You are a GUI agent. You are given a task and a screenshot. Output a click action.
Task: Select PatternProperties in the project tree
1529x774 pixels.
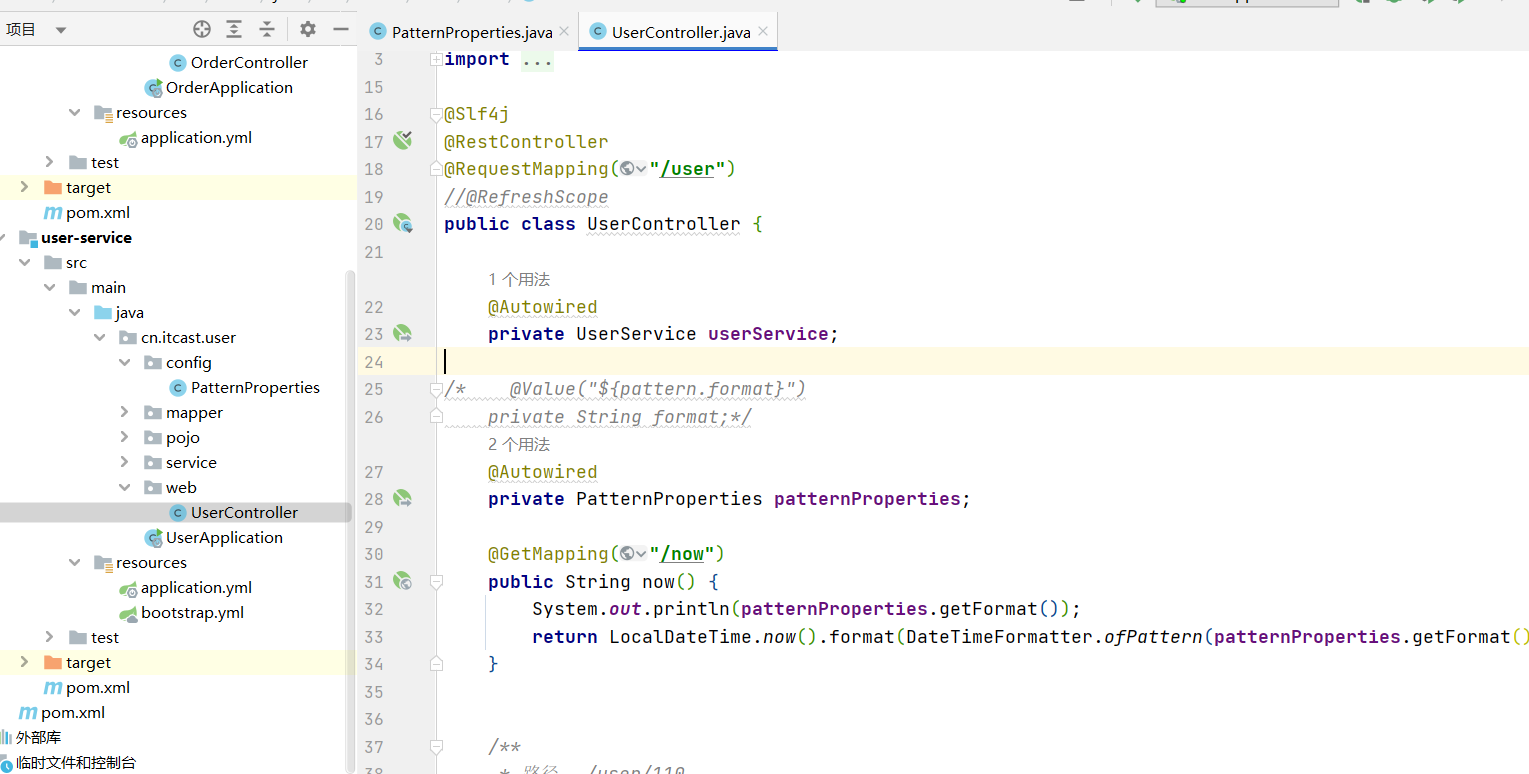255,387
